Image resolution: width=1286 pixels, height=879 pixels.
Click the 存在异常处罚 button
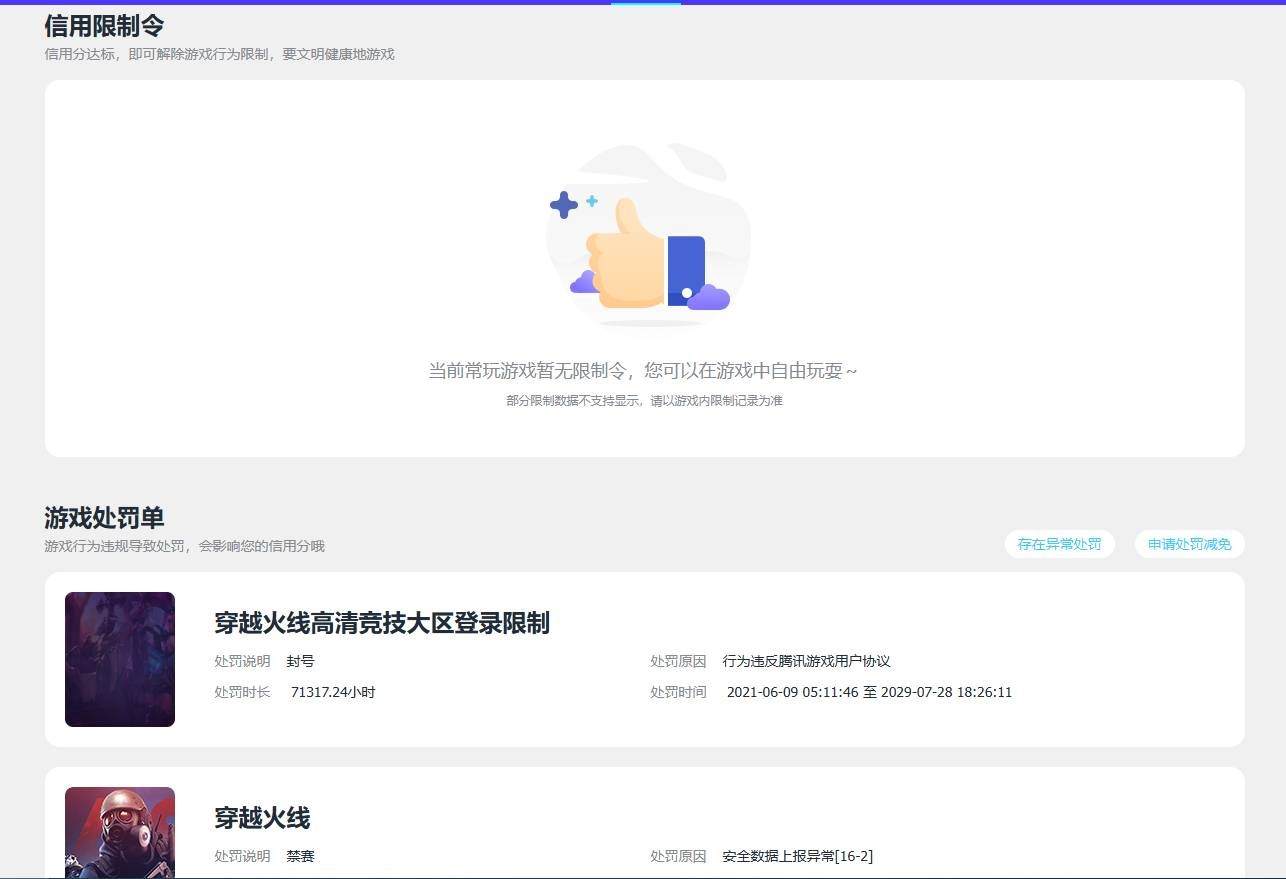tap(1059, 544)
